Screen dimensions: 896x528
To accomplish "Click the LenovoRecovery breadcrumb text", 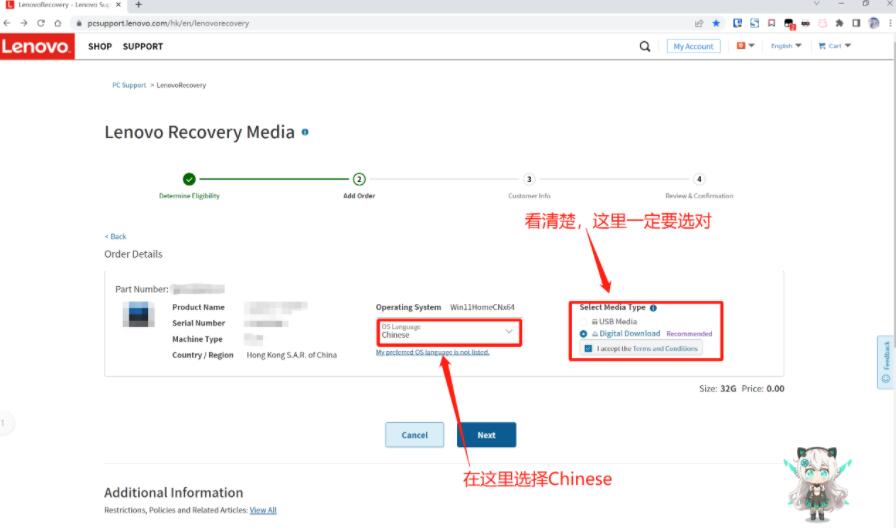I will [181, 85].
